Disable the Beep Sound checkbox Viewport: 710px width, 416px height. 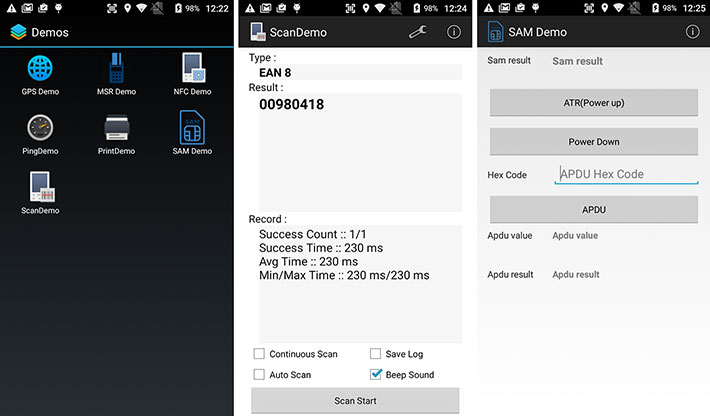coord(376,375)
